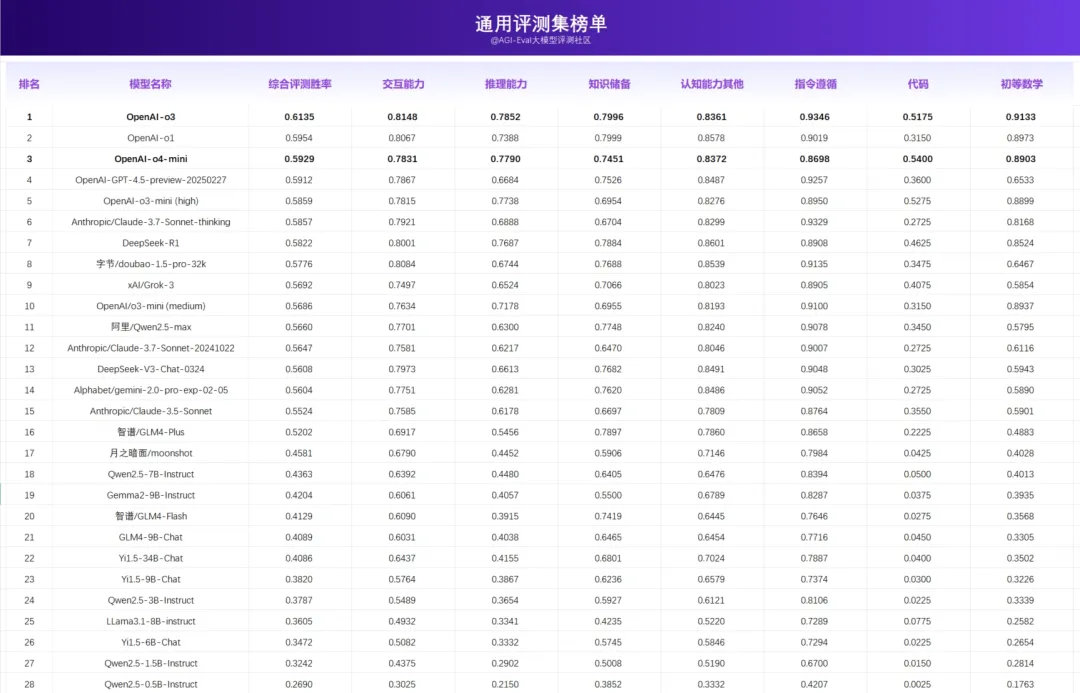
Task: Click DeepSeek-R1 interaction score 0.8001
Action: point(402,243)
